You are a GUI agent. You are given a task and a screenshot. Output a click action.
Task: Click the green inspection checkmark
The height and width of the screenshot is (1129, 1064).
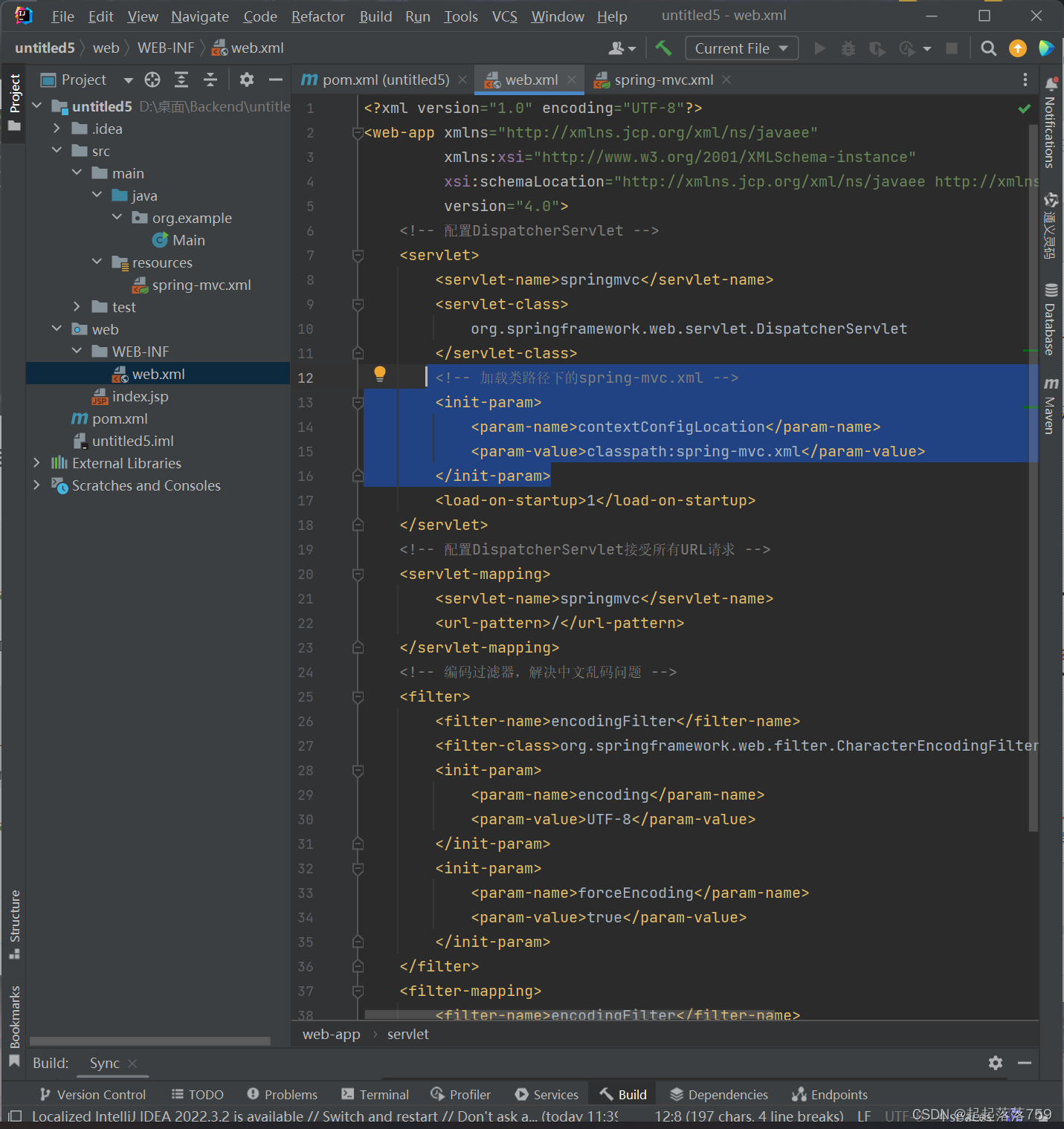click(x=1025, y=109)
